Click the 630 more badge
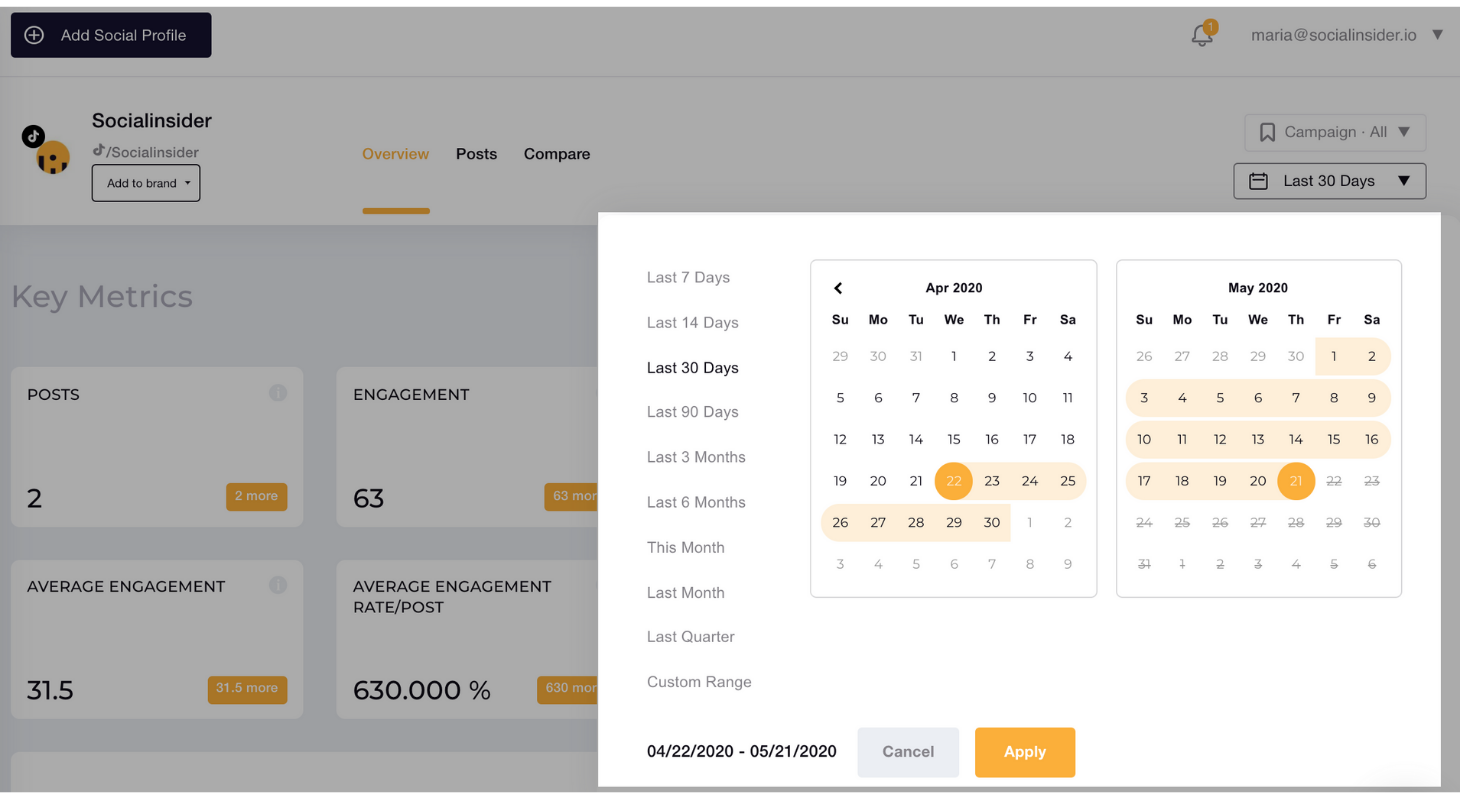Image resolution: width=1460 pixels, height=800 pixels. pos(568,688)
